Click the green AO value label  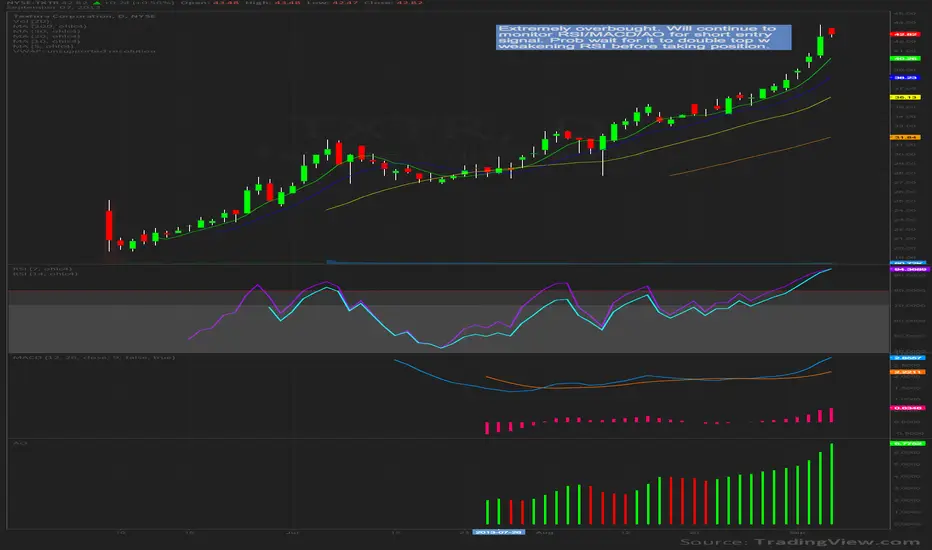click(908, 444)
